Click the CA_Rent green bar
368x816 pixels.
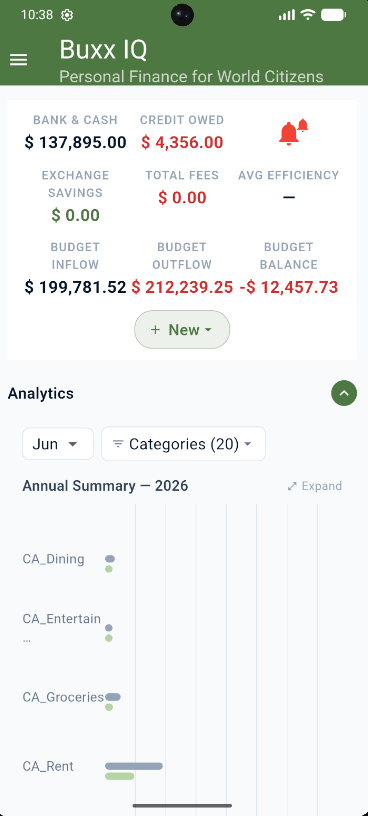[x=119, y=776]
